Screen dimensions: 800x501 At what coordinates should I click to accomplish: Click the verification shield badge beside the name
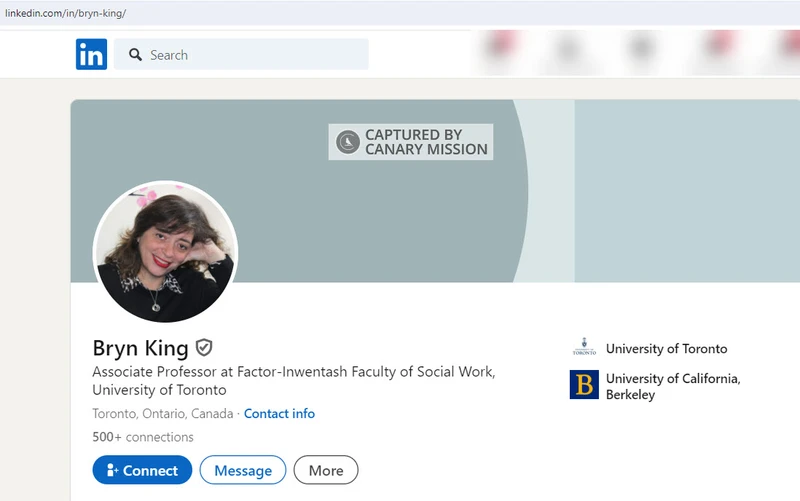coord(204,347)
